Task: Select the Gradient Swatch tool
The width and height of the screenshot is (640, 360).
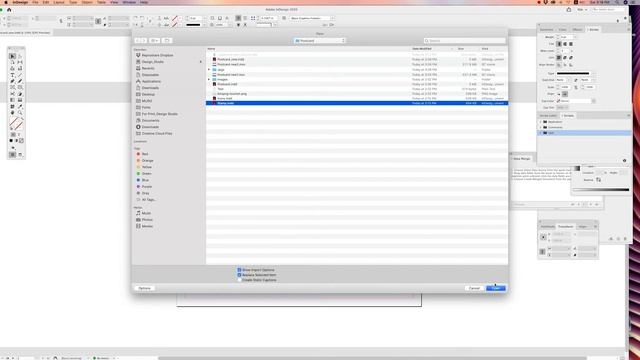Action: coord(12,100)
